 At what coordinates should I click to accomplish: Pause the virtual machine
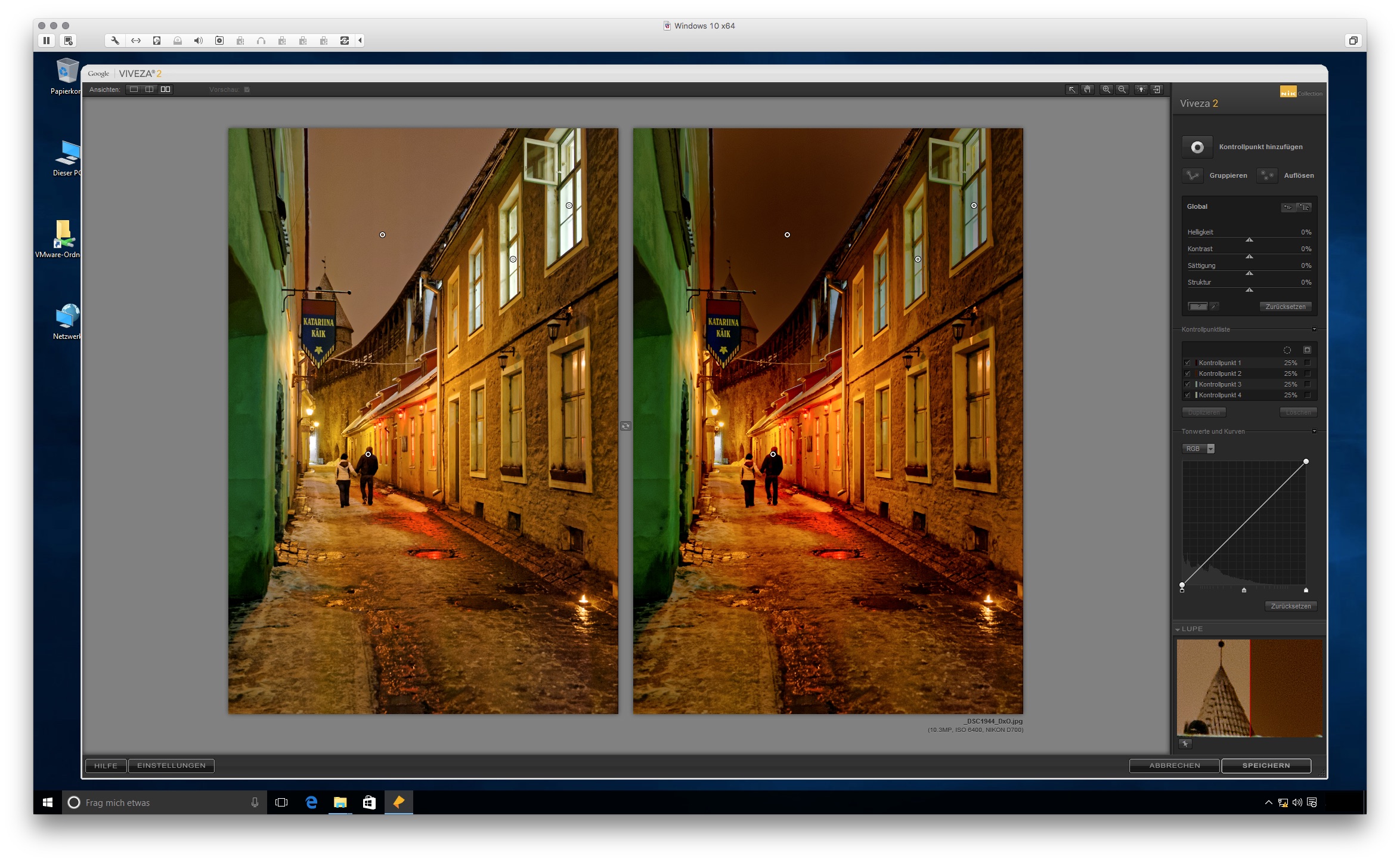tap(47, 41)
